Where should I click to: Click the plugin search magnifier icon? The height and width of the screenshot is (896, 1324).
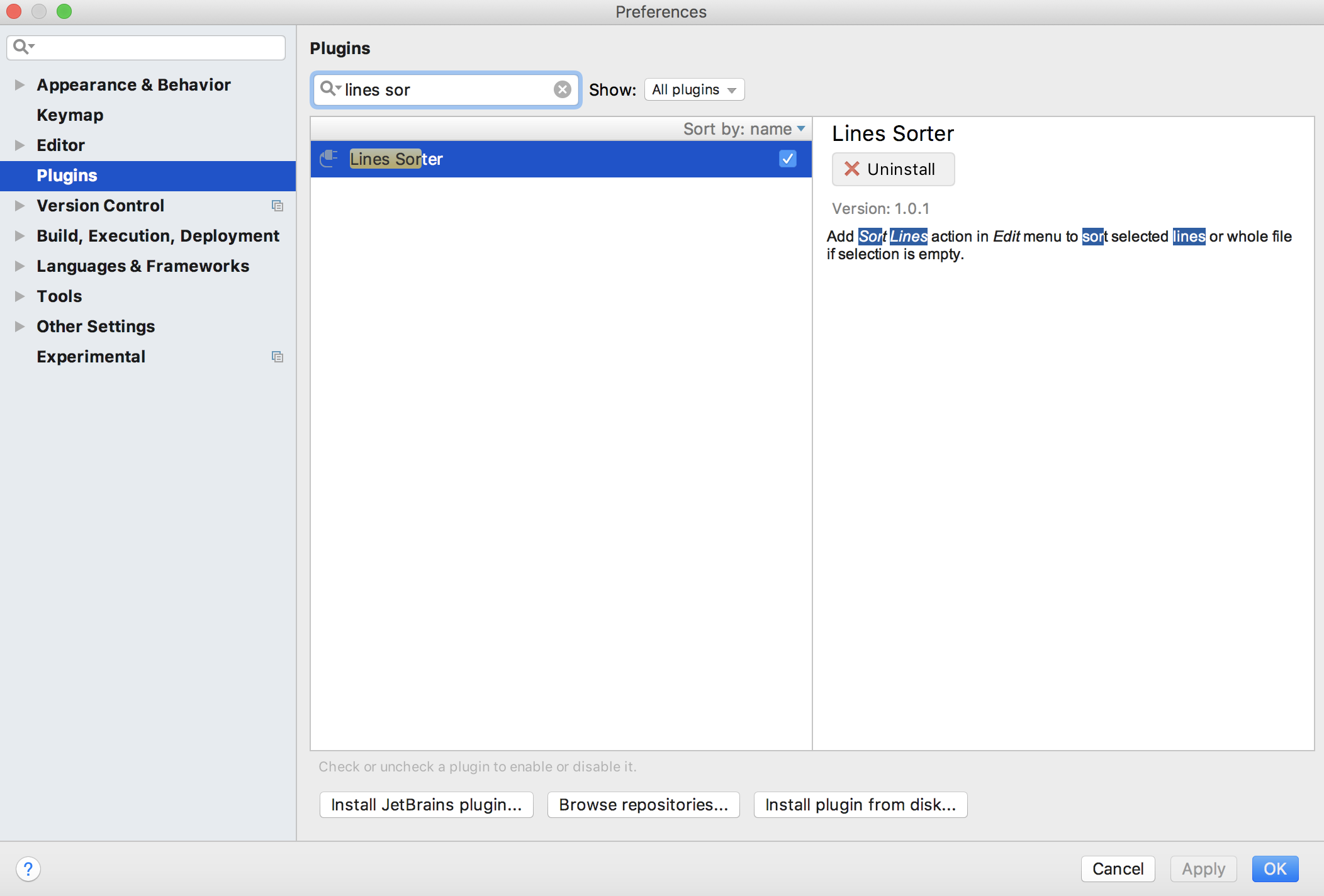click(329, 89)
